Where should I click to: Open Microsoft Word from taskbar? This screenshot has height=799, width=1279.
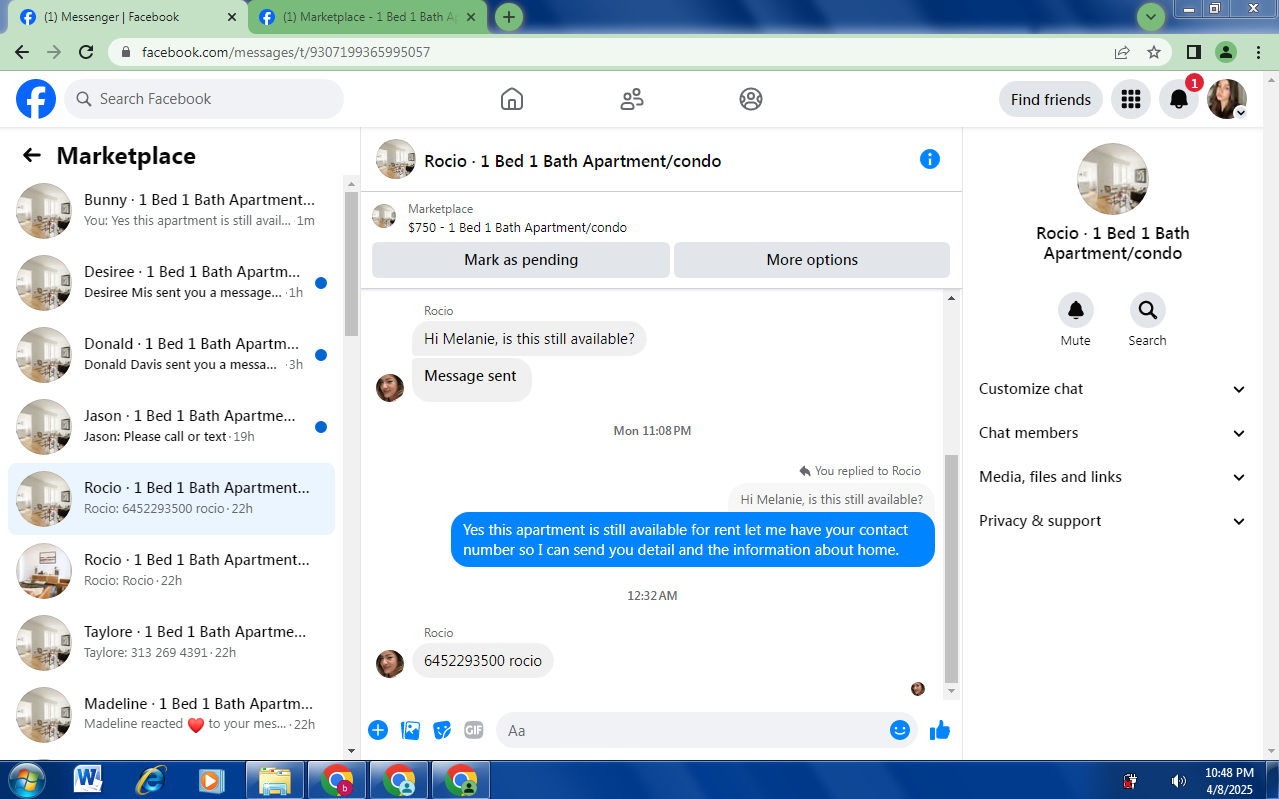(x=88, y=780)
